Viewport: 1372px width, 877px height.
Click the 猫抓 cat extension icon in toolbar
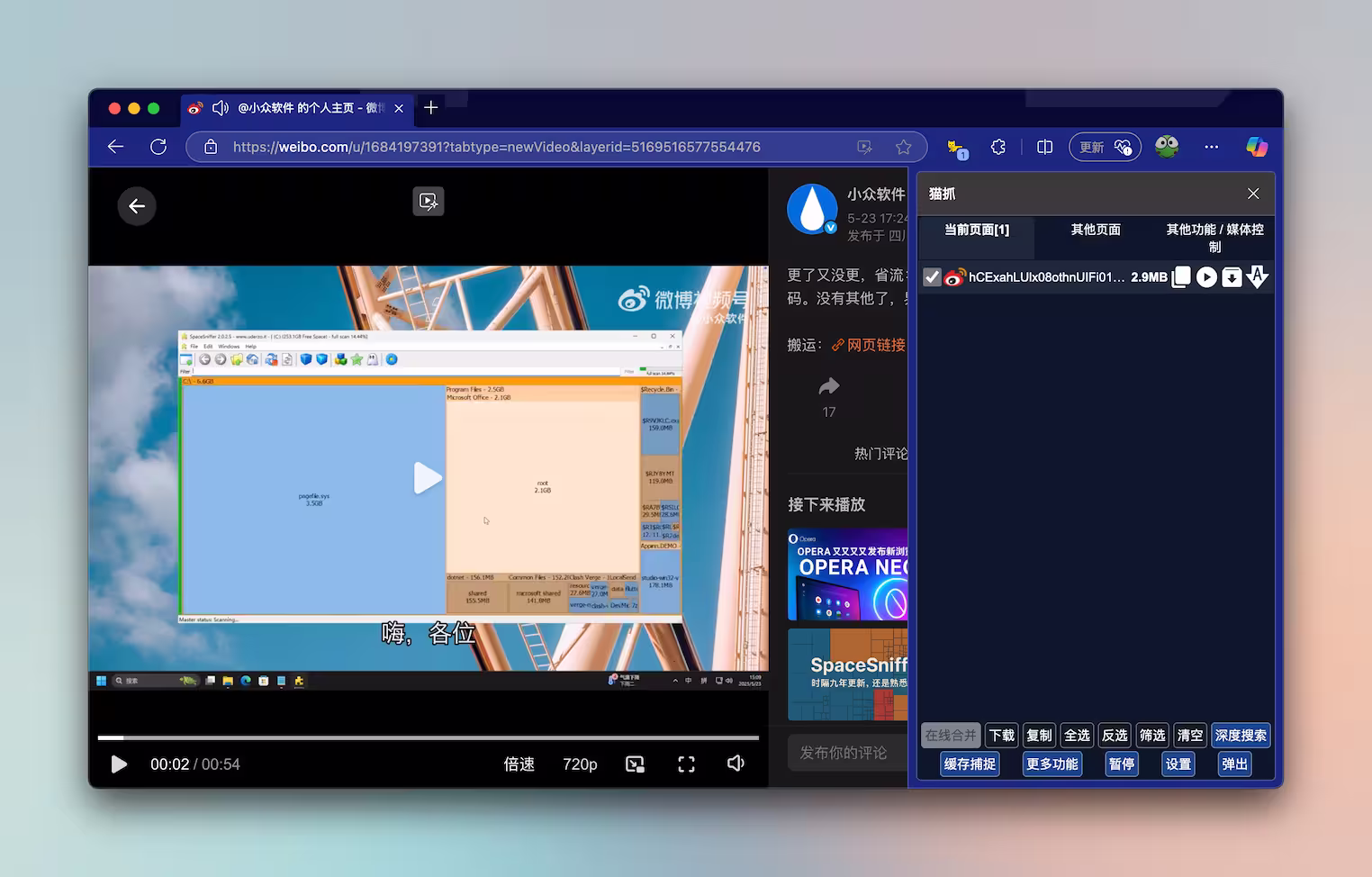point(956,148)
